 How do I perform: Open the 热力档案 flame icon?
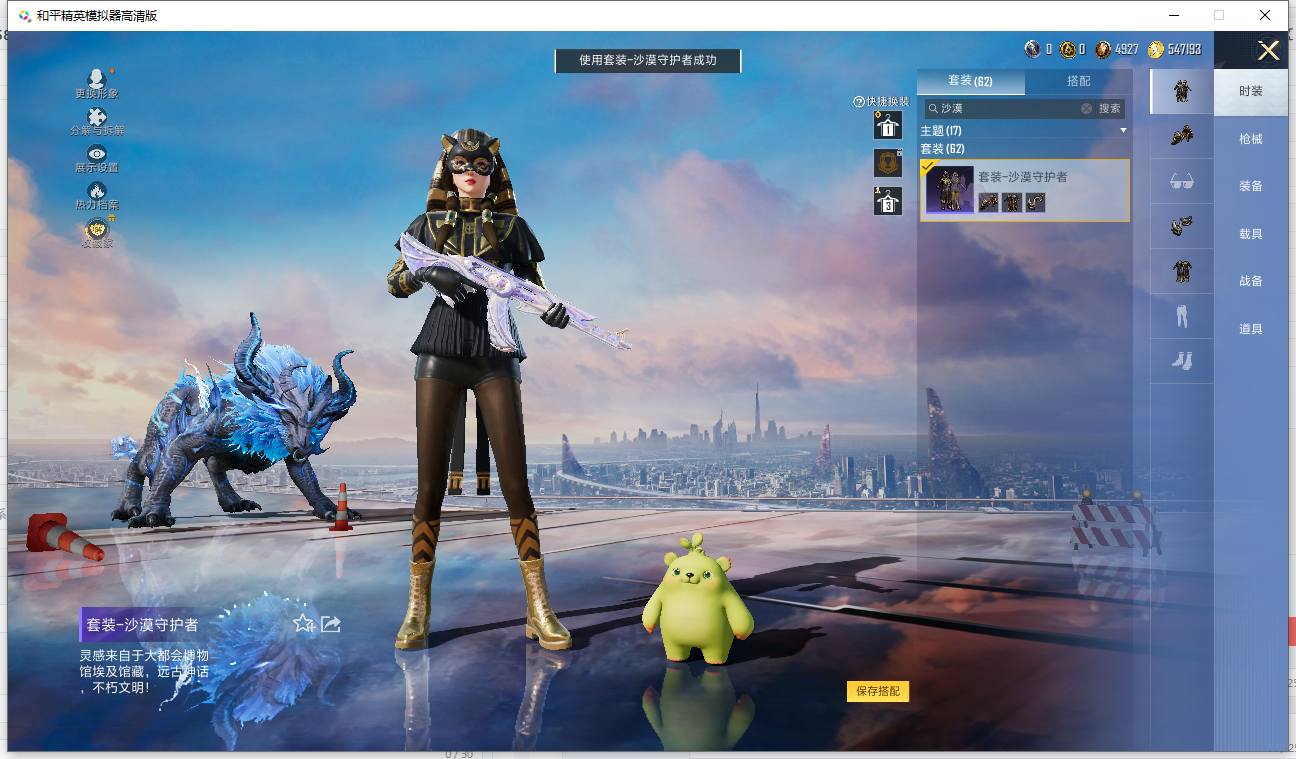96,190
